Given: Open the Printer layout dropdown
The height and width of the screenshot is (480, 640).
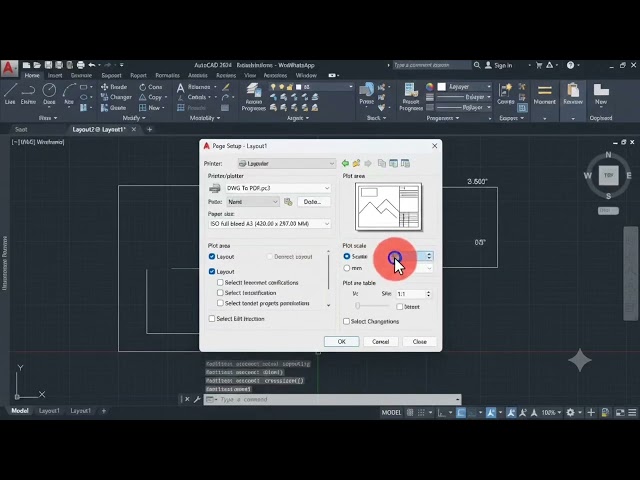Looking at the screenshot, I should (287, 163).
